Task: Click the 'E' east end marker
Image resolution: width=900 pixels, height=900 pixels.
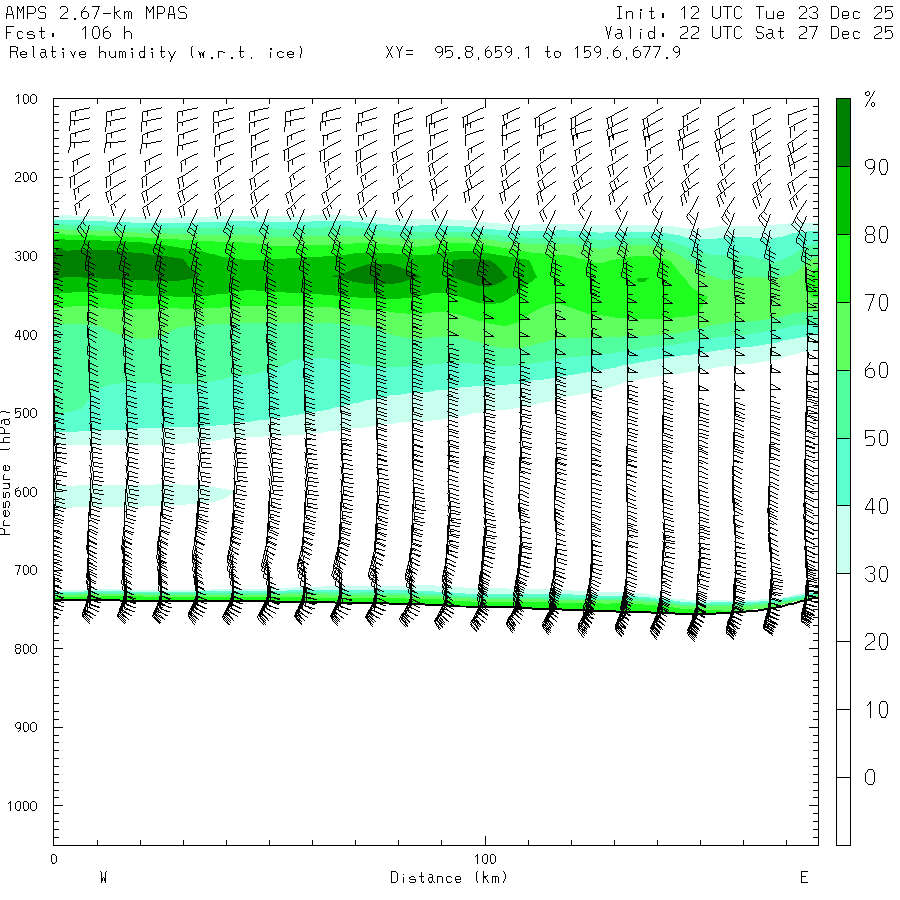Action: (804, 878)
